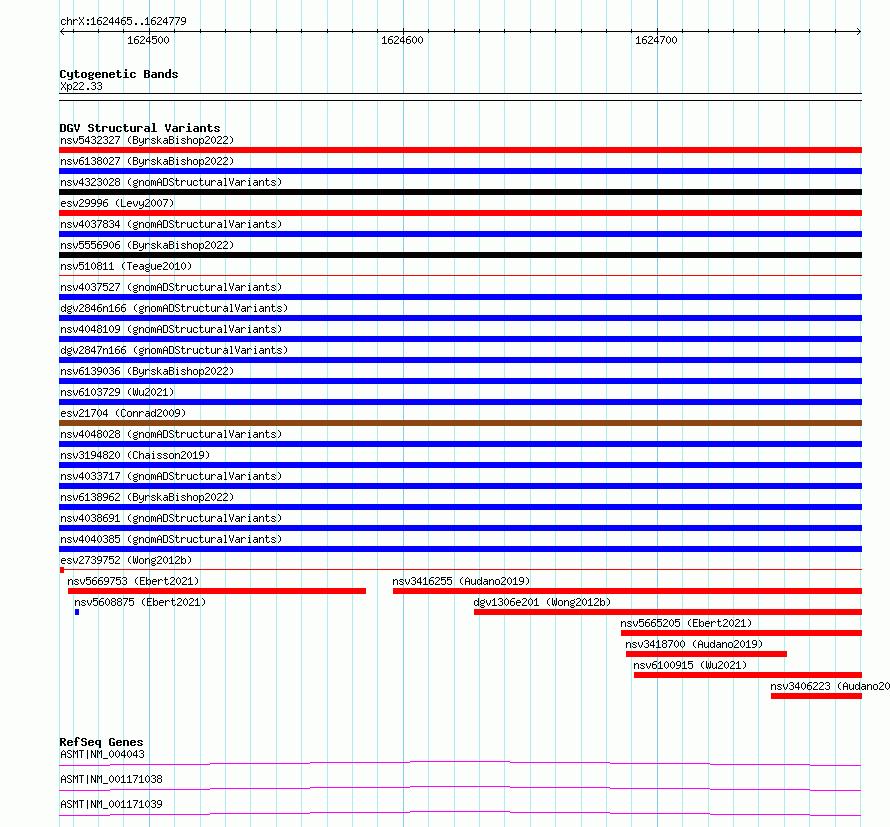The width and height of the screenshot is (890, 827).
Task: Select esv2739752 (Wong2012b) label
Action: 126,560
